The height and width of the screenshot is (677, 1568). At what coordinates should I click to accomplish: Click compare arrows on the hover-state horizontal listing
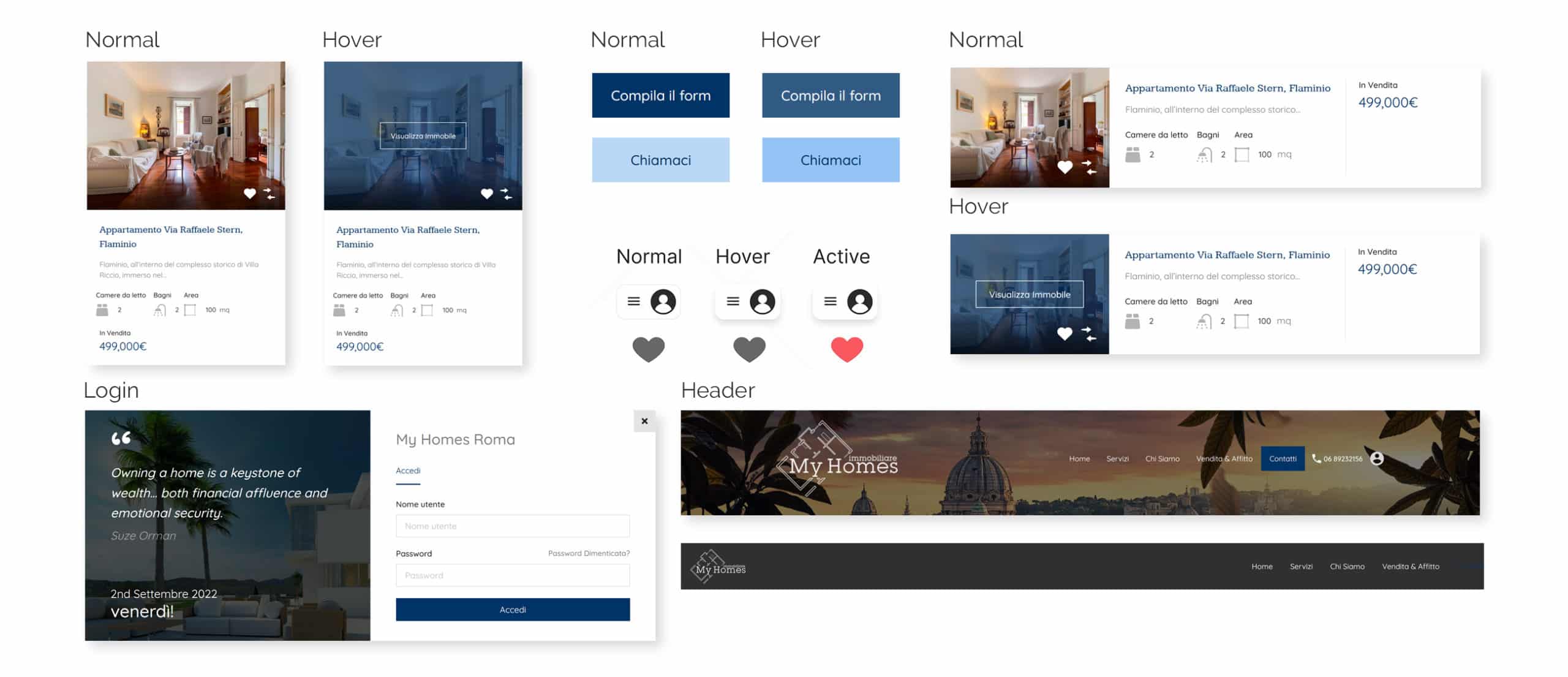(x=1088, y=333)
